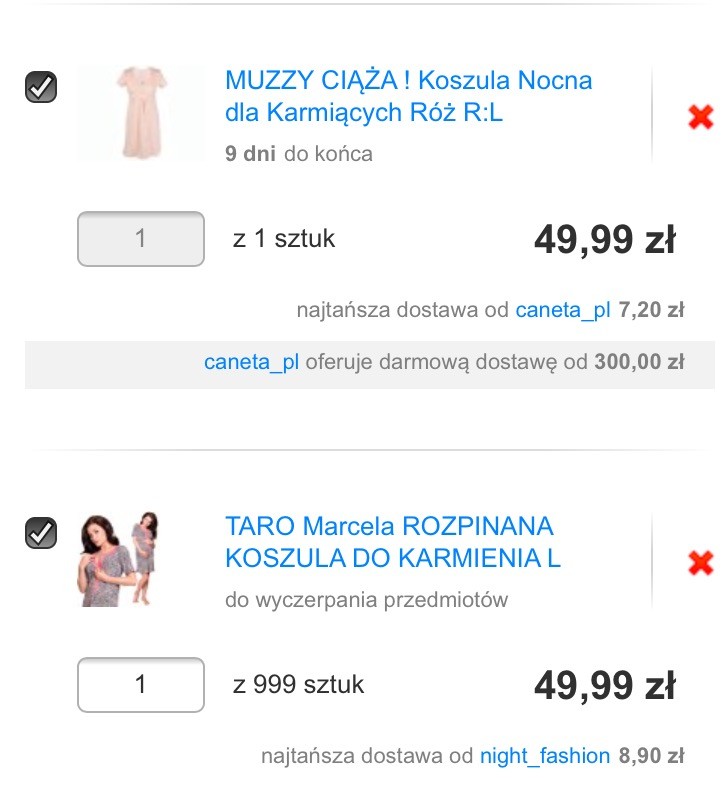Delete the TARO Marcela item with red X
The height and width of the screenshot is (792, 722).
(x=700, y=563)
